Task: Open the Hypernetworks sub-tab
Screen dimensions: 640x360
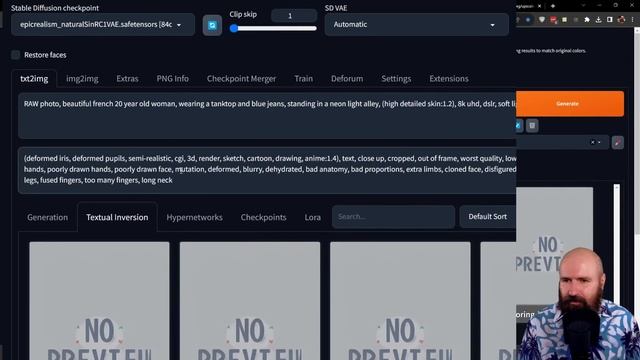Action: click(194, 217)
